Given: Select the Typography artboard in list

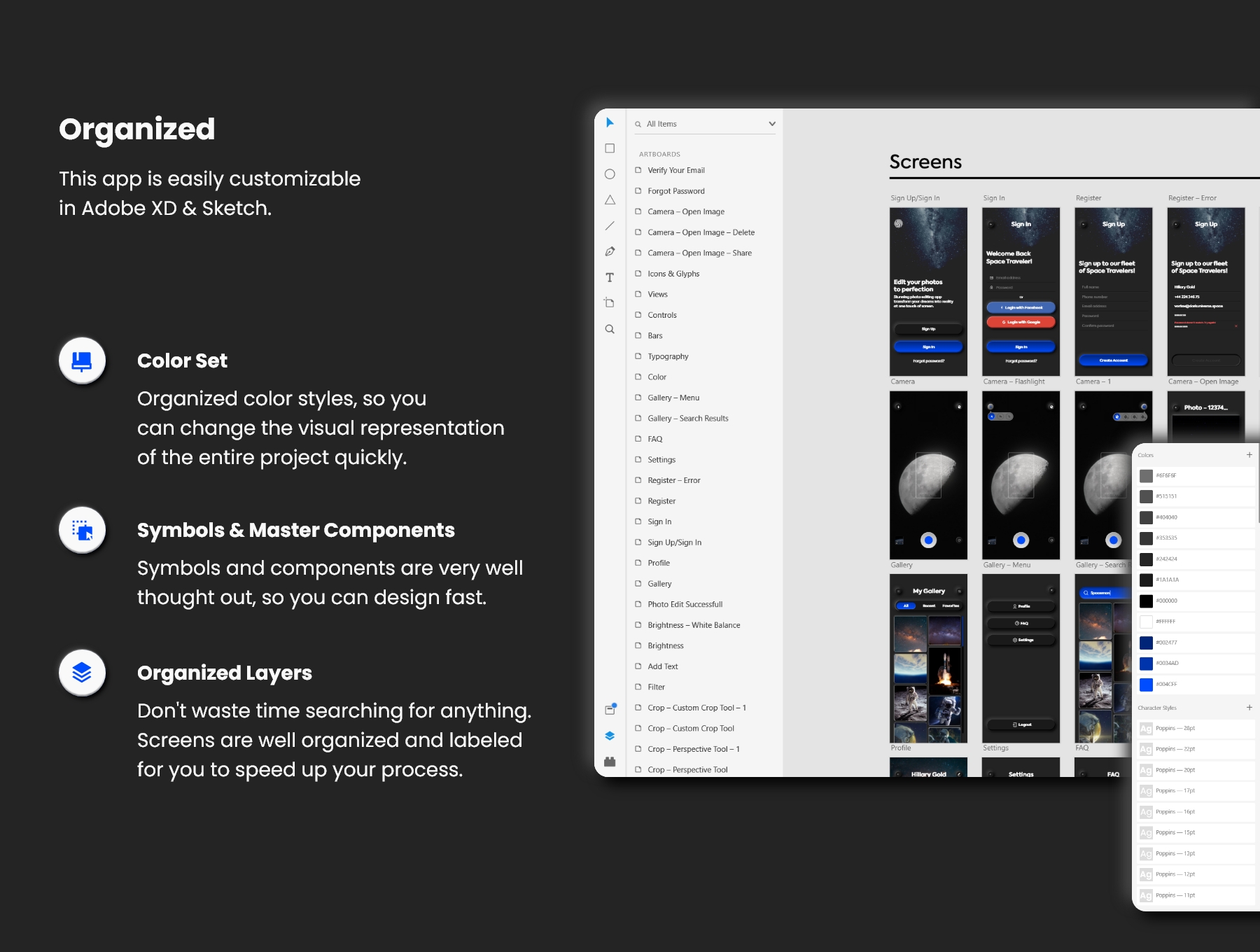Looking at the screenshot, I should [668, 356].
